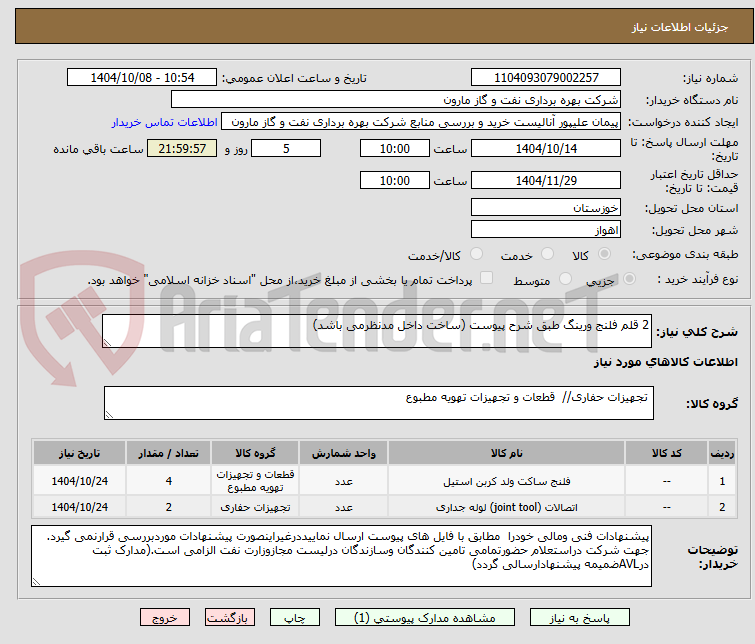Click the resize handle of گروه کالا box
The height and width of the screenshot is (644, 755).
point(109,415)
